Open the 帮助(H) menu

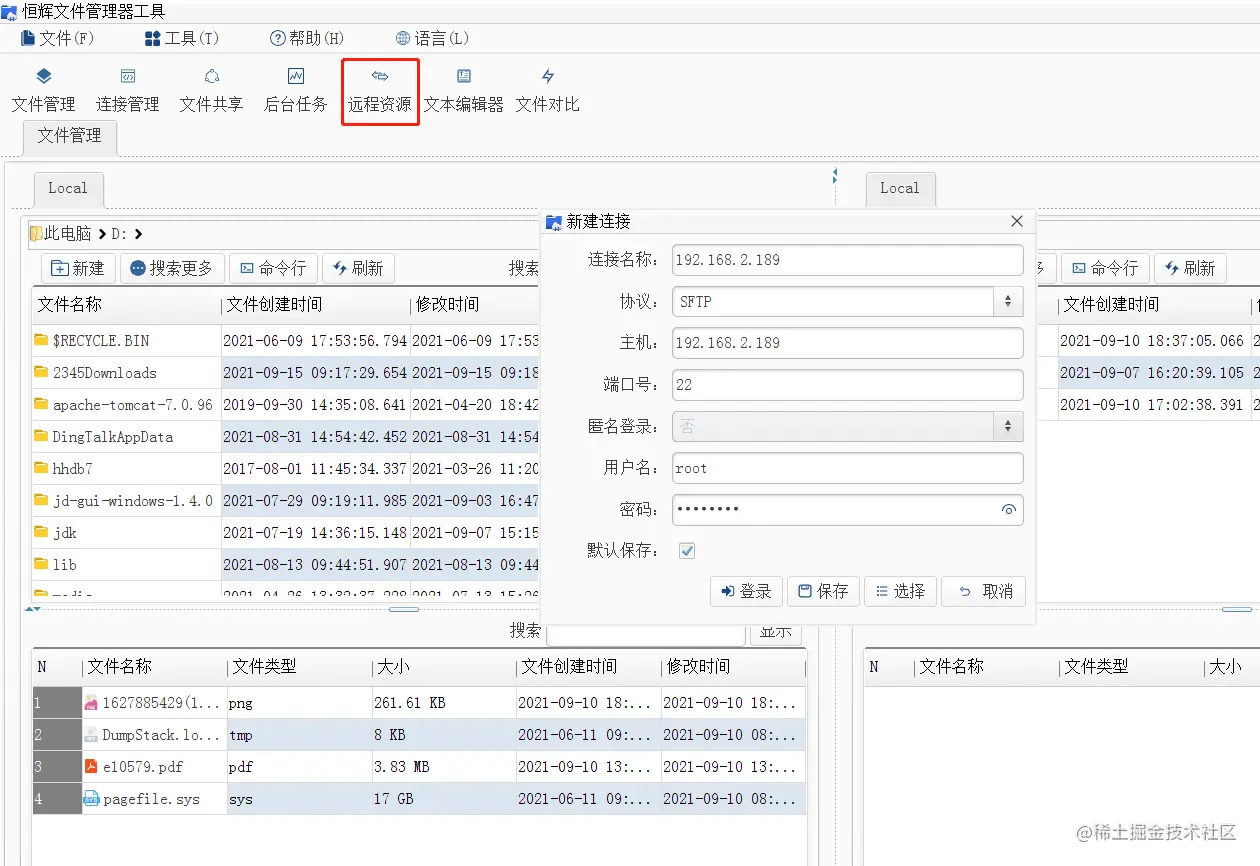pyautogui.click(x=307, y=38)
